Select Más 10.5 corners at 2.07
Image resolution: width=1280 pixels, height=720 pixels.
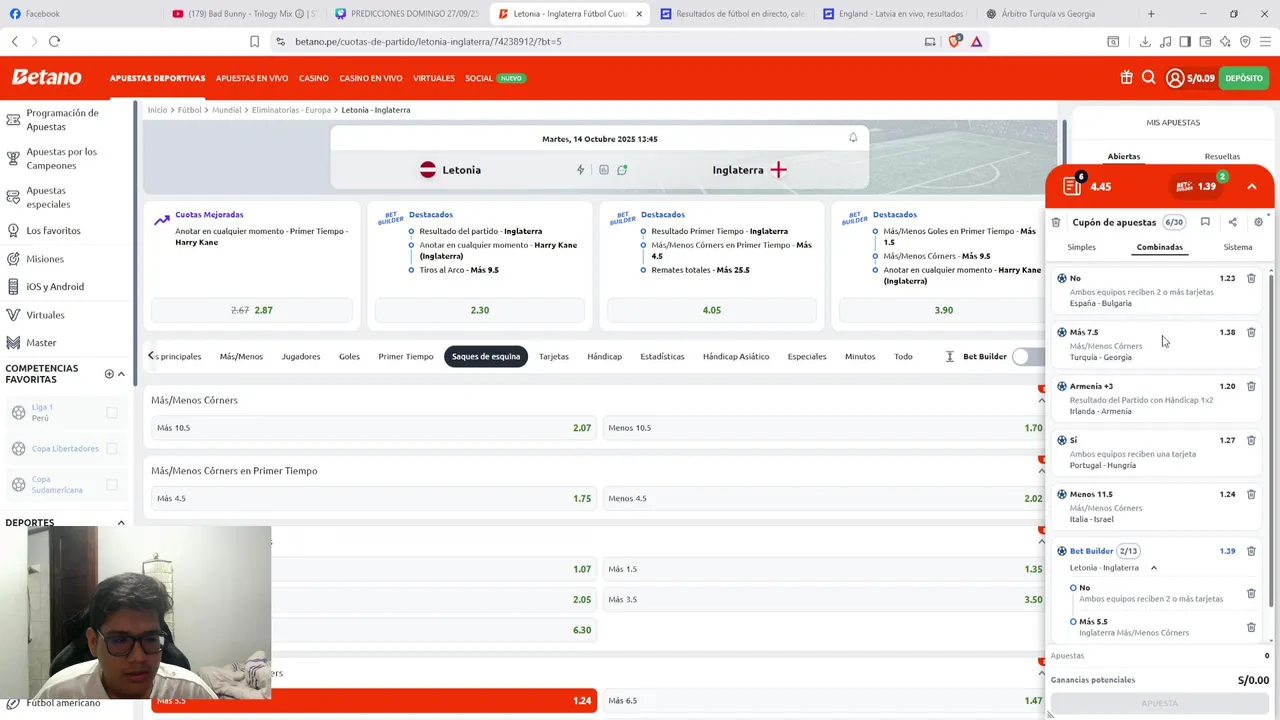(374, 428)
